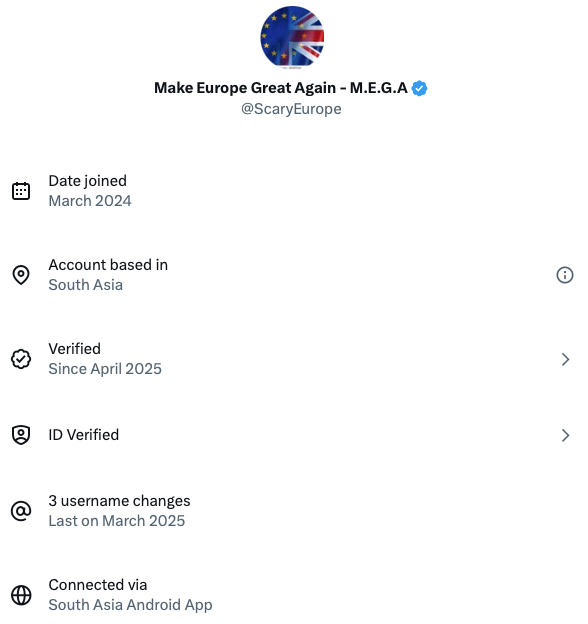Click the March 2024 join date
Image resolution: width=588 pixels, height=624 pixels.
point(90,201)
